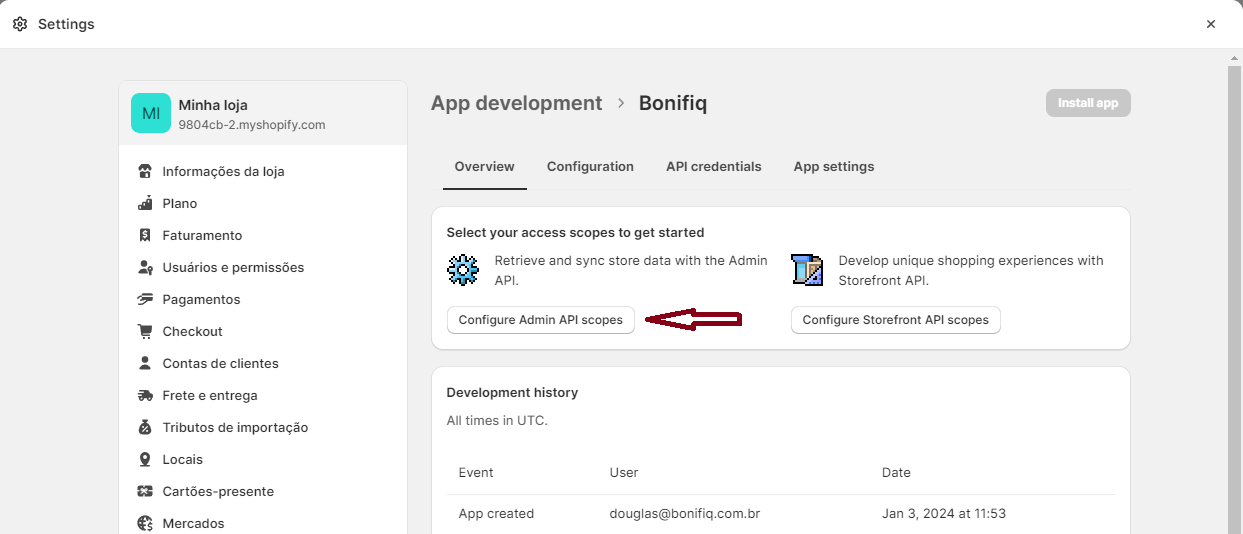
Task: Click Configure Storefront API scopes button
Action: point(896,320)
